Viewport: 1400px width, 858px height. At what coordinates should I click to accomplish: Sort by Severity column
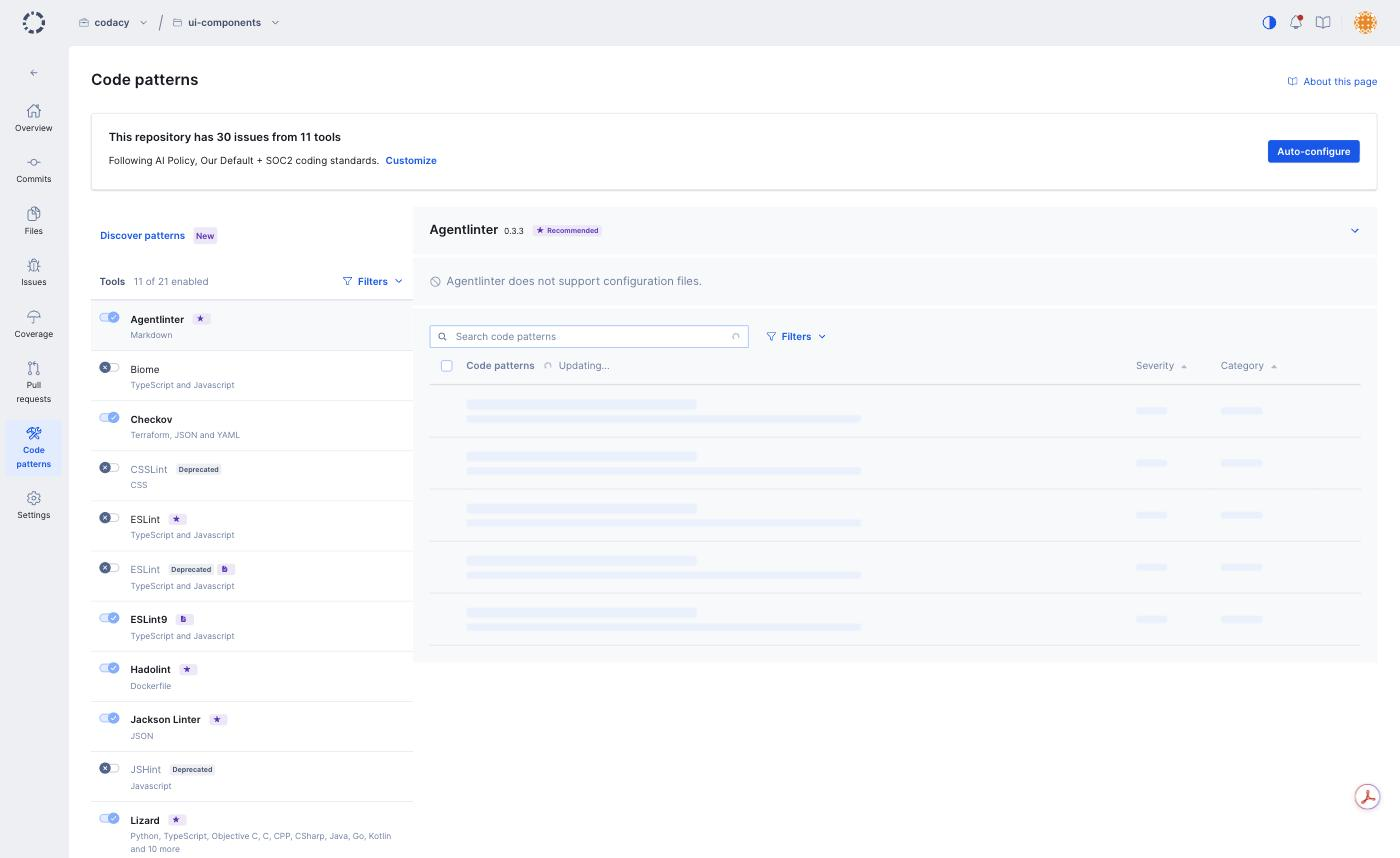[x=1161, y=366]
